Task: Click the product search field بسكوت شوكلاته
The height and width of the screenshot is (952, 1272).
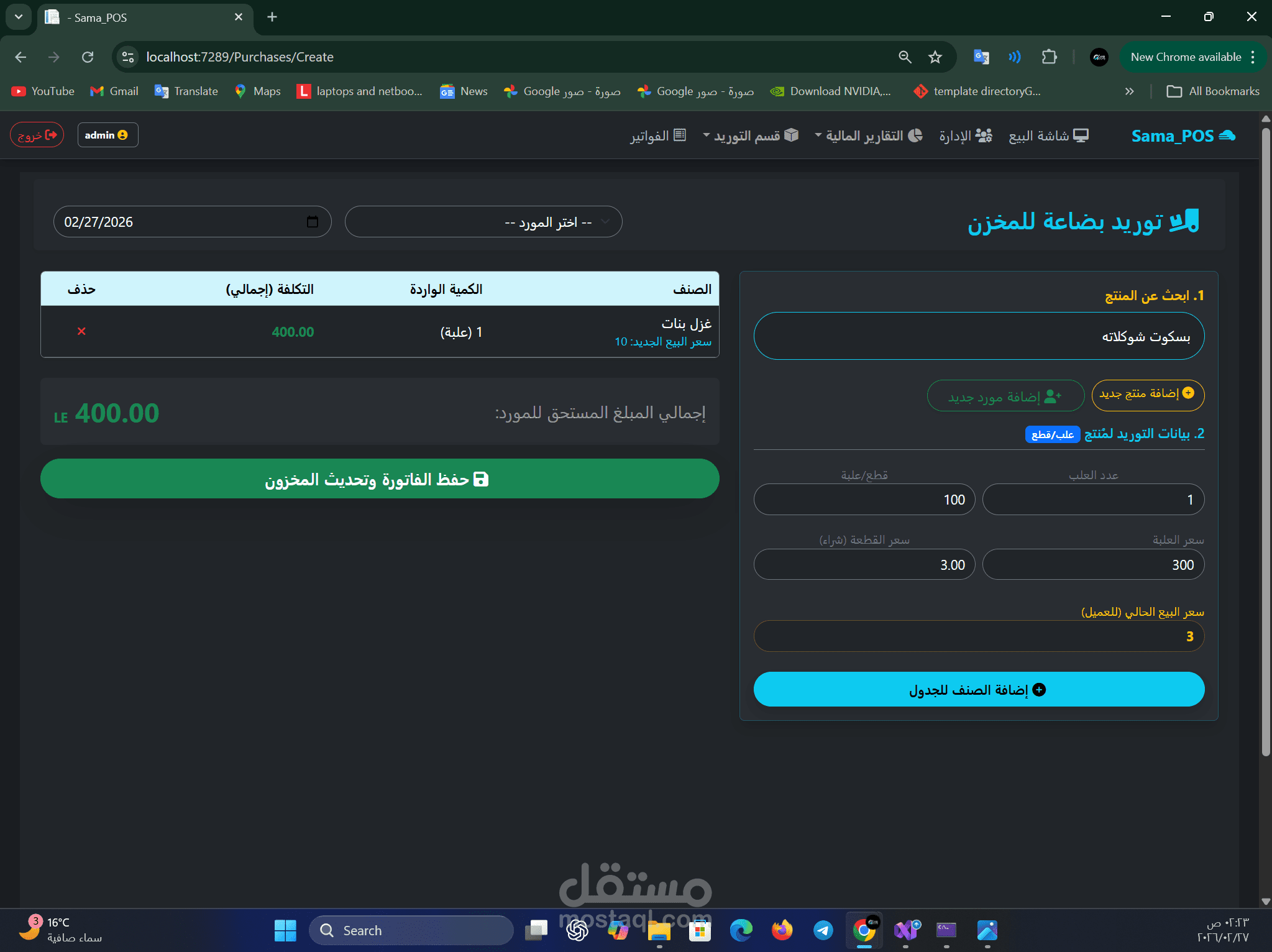Action: tap(979, 336)
